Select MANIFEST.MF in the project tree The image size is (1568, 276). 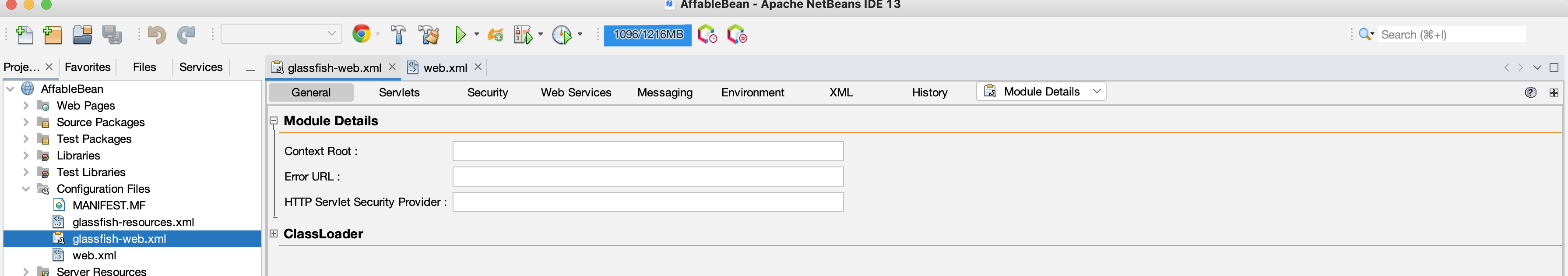[x=109, y=205]
